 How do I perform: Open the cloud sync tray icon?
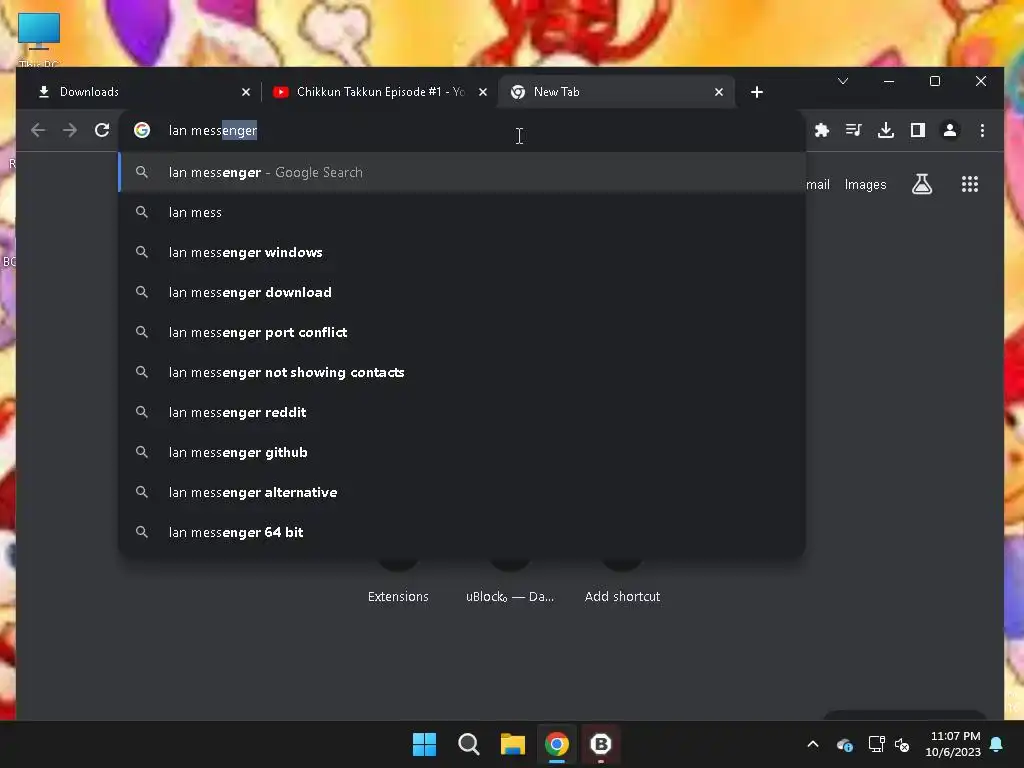click(845, 744)
